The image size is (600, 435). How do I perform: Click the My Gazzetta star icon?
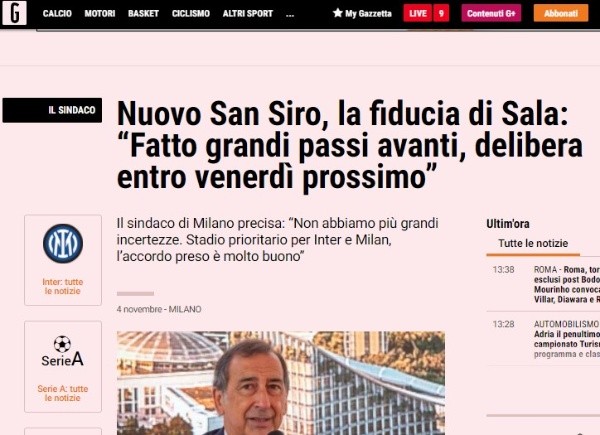click(x=337, y=13)
